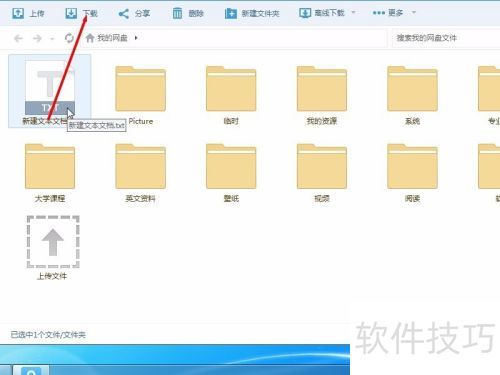Open the 更多 more options menu
The width and height of the screenshot is (500, 375).
[394, 13]
